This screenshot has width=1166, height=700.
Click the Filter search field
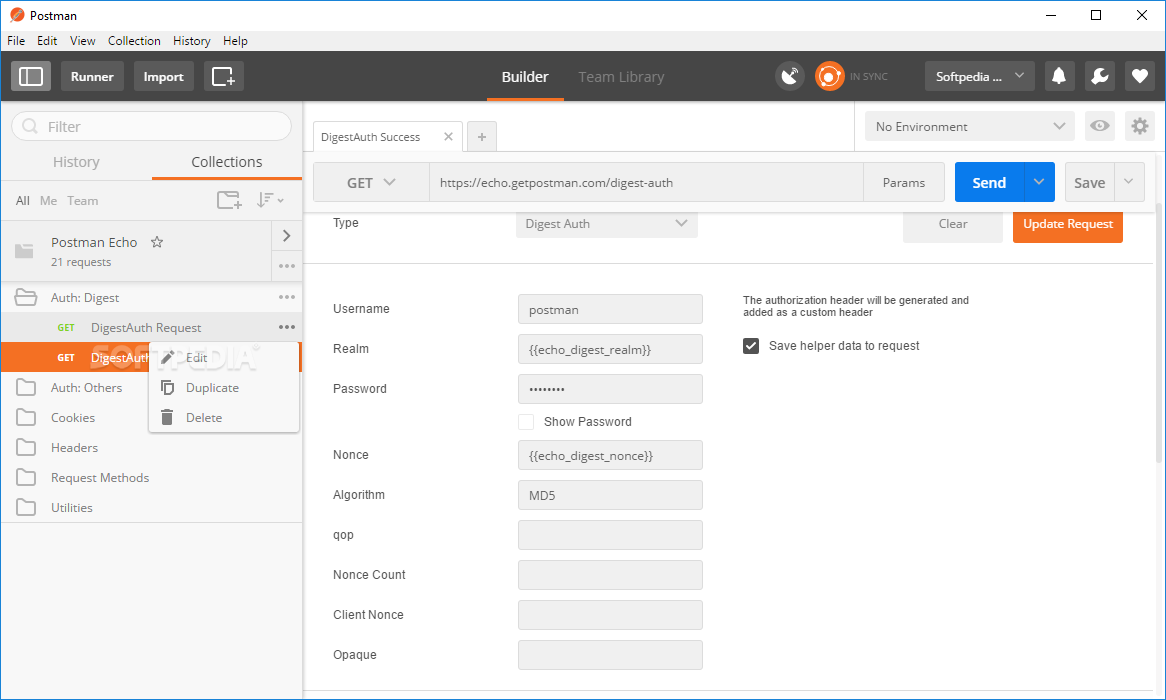(x=152, y=126)
